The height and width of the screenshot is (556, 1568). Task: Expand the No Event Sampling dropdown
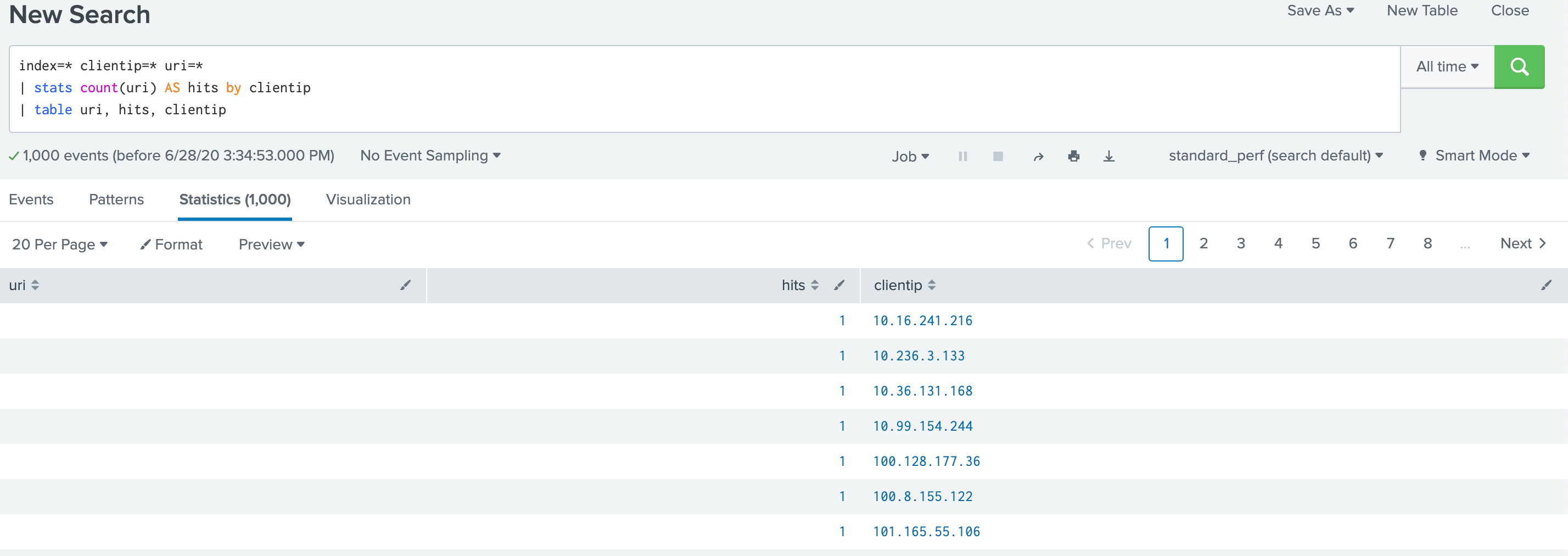[x=430, y=155]
